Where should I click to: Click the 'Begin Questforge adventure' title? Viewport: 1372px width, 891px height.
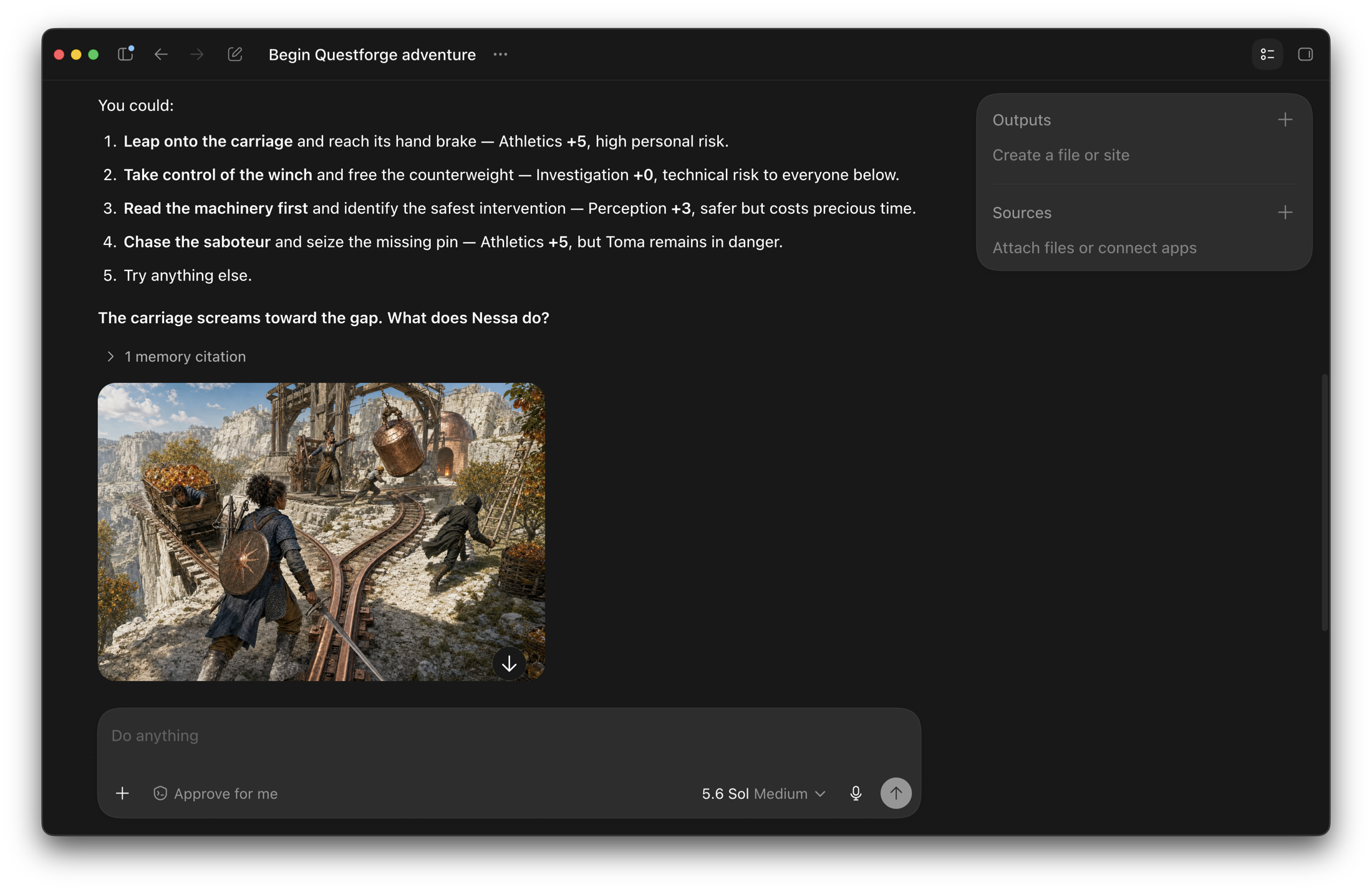tap(372, 54)
